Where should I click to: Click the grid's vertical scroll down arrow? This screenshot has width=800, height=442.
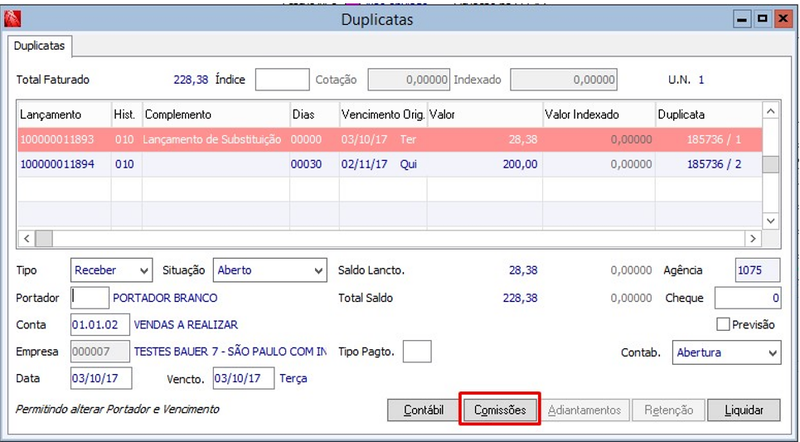[x=770, y=221]
